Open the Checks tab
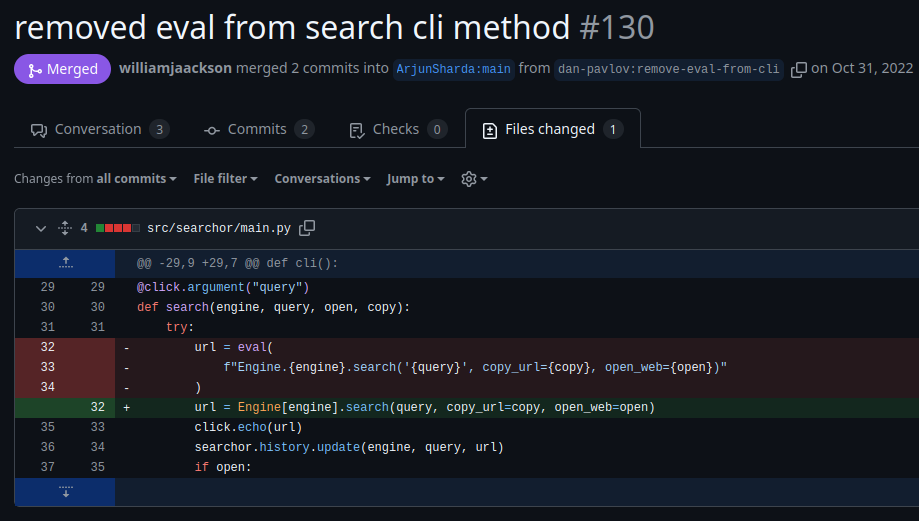The image size is (919, 521). pyautogui.click(x=397, y=129)
